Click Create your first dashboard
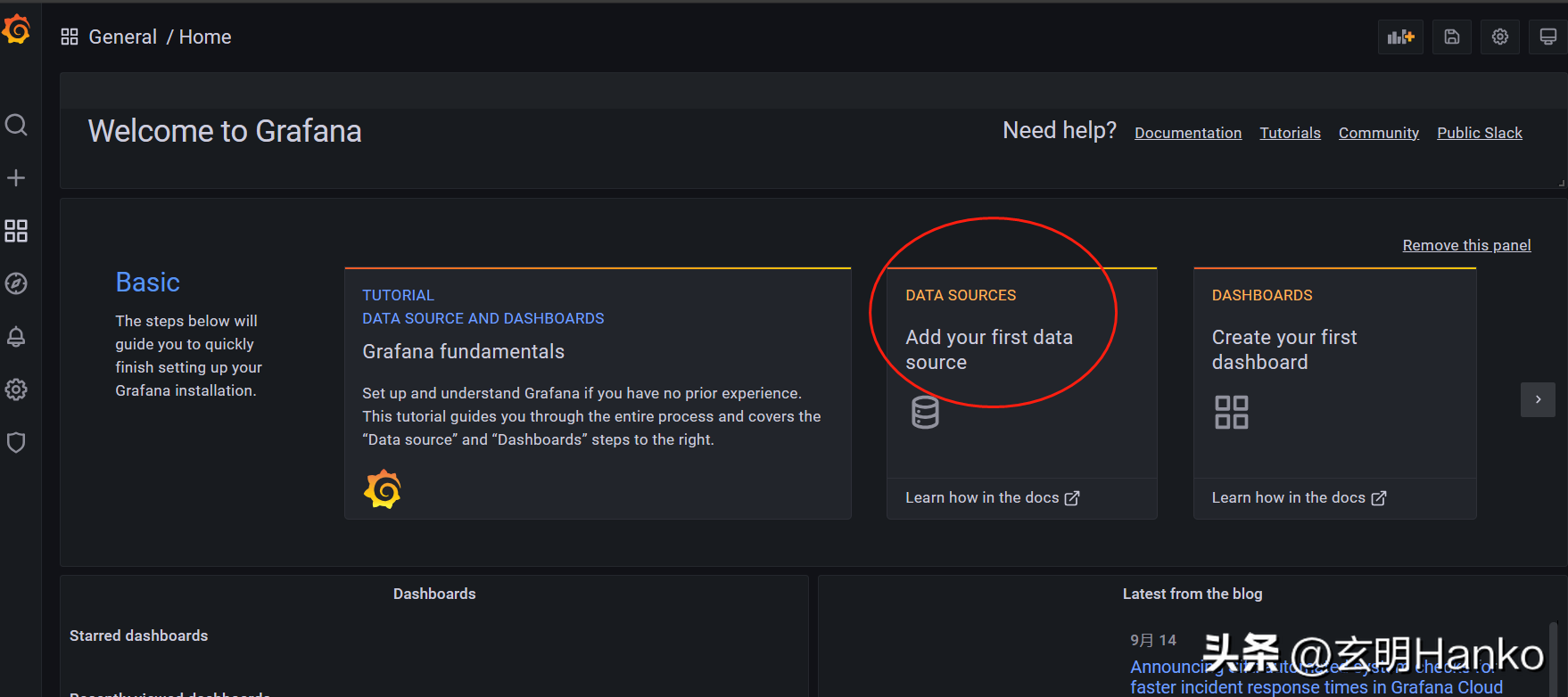Viewport: 1568px width, 697px height. tap(1284, 349)
